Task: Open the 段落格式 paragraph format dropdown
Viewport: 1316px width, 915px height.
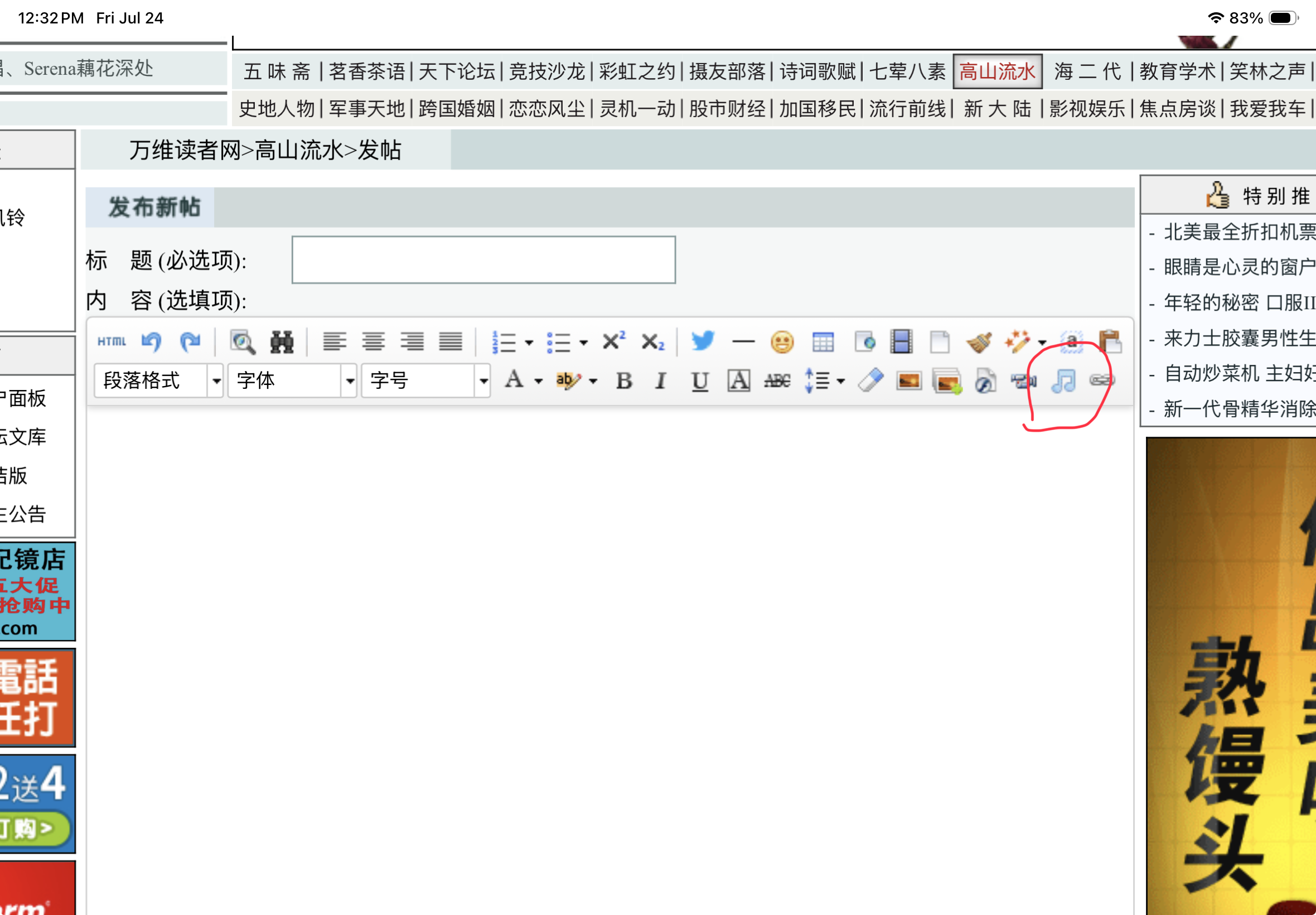Action: coord(158,380)
